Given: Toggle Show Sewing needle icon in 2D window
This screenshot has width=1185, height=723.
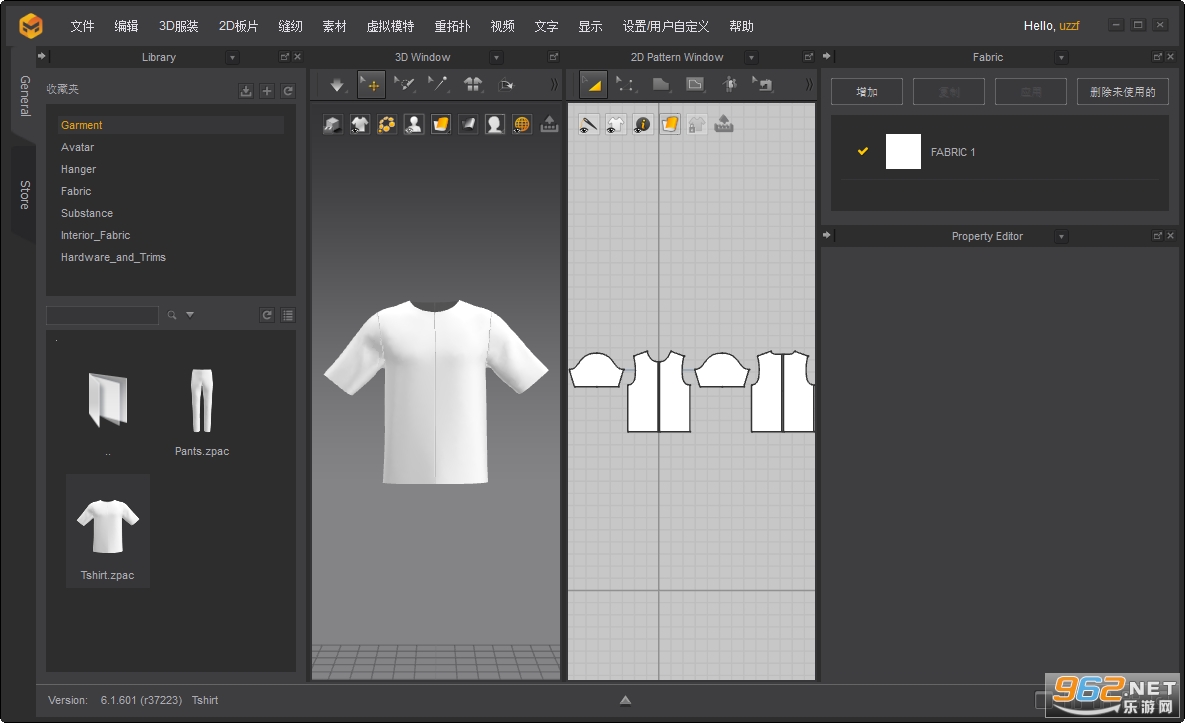Looking at the screenshot, I should tap(589, 124).
